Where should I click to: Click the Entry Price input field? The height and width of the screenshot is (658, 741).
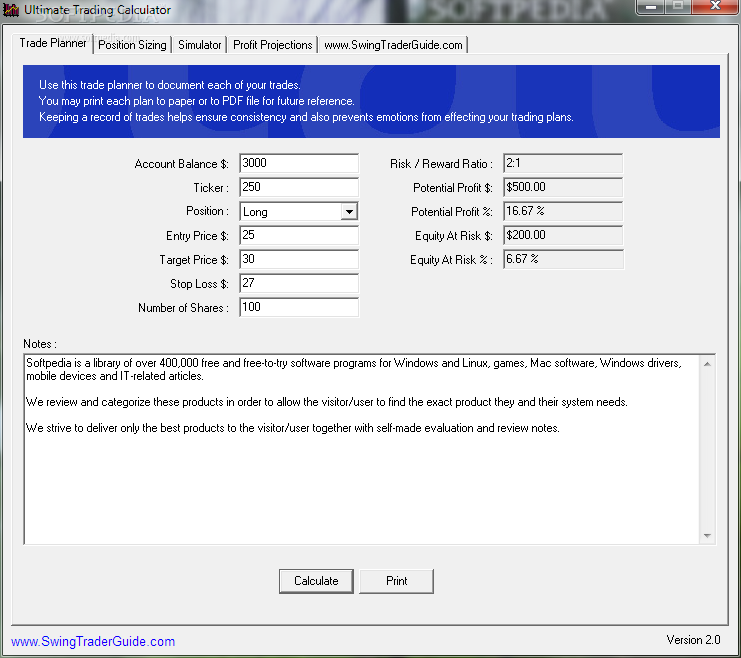(299, 235)
